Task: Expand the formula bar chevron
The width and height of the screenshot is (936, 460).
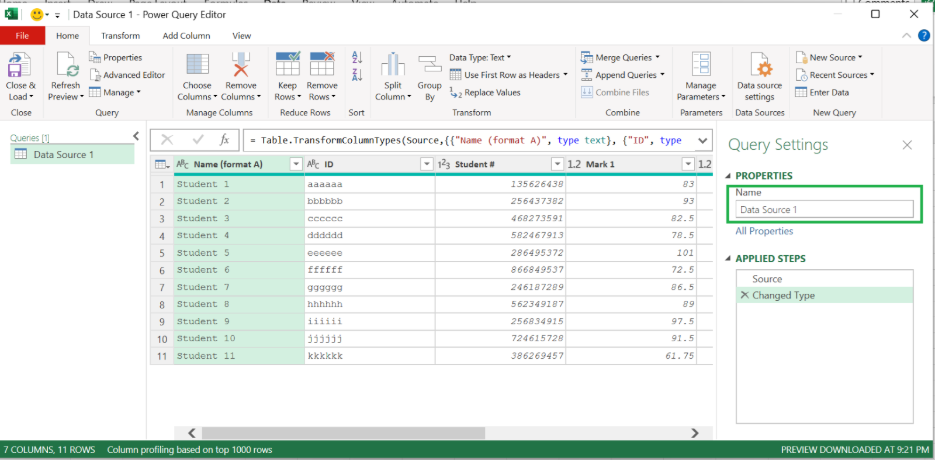Action: click(x=701, y=140)
